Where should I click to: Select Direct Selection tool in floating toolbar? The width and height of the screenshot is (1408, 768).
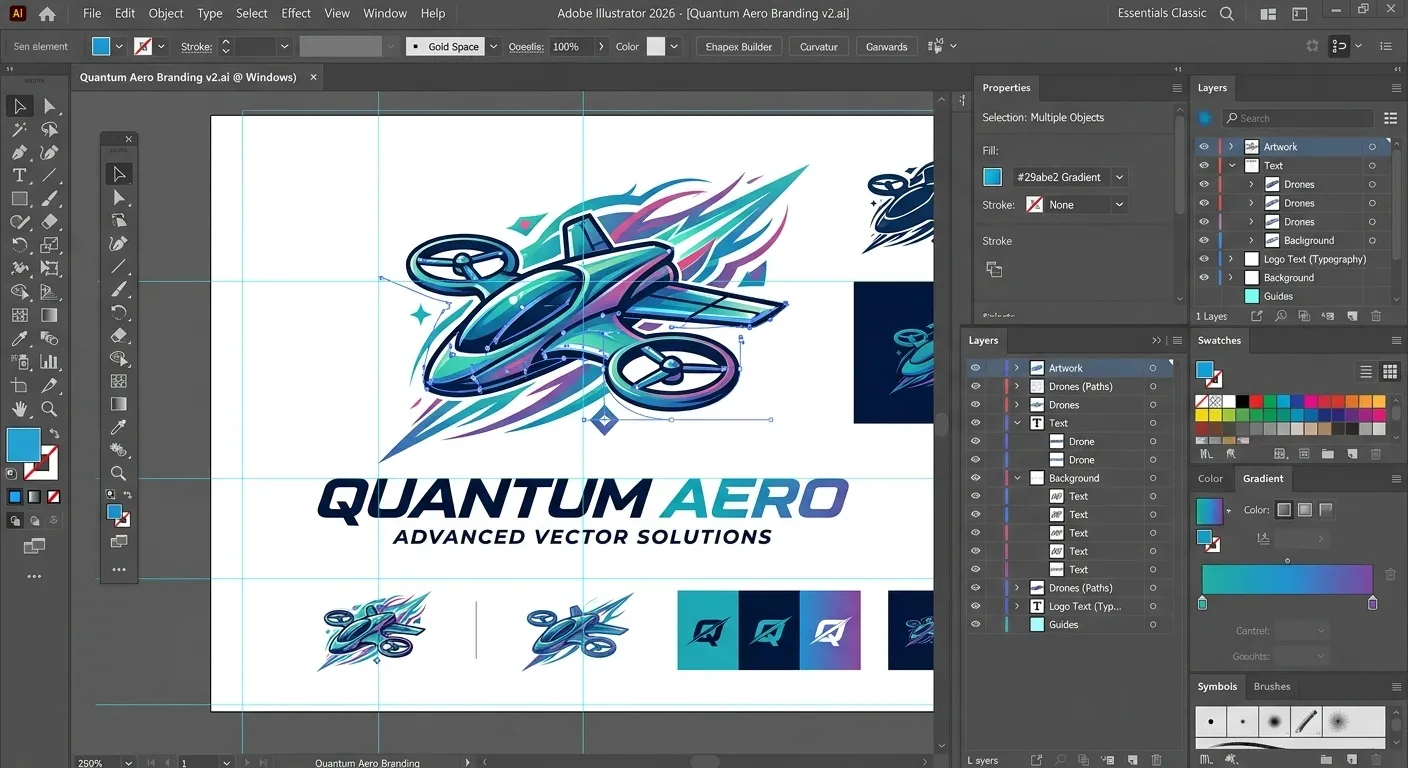(119, 197)
